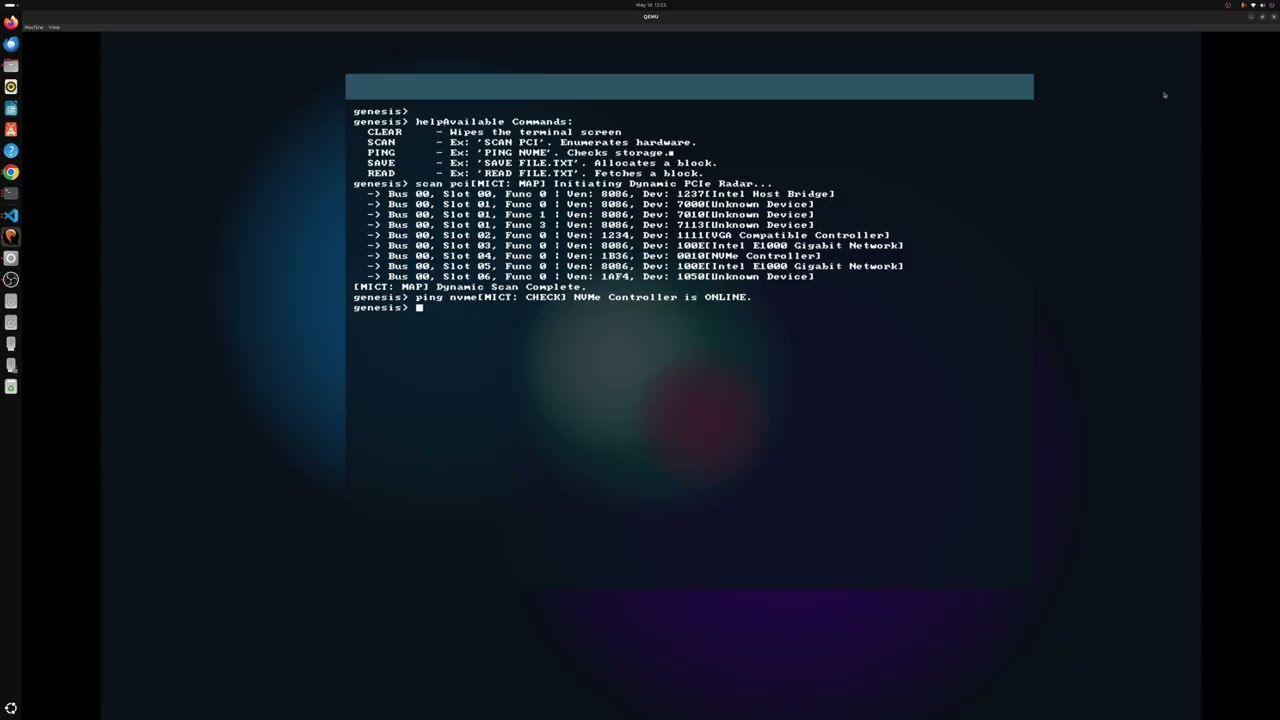Image resolution: width=1280 pixels, height=720 pixels.
Task: Click the red circular tray indicator
Action: tap(1228, 5)
